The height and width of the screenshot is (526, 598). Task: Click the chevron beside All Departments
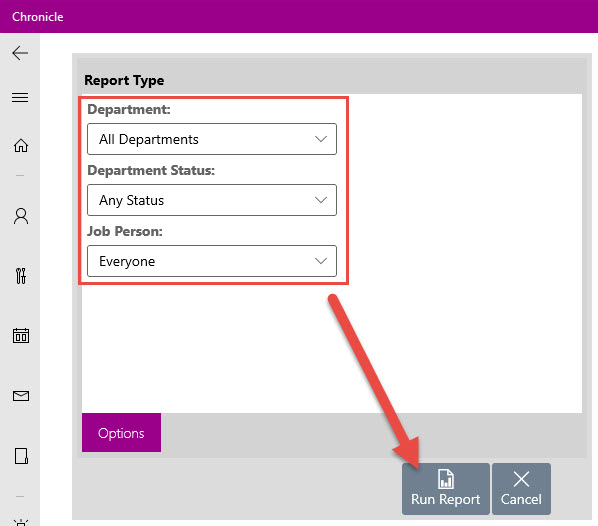tap(321, 139)
